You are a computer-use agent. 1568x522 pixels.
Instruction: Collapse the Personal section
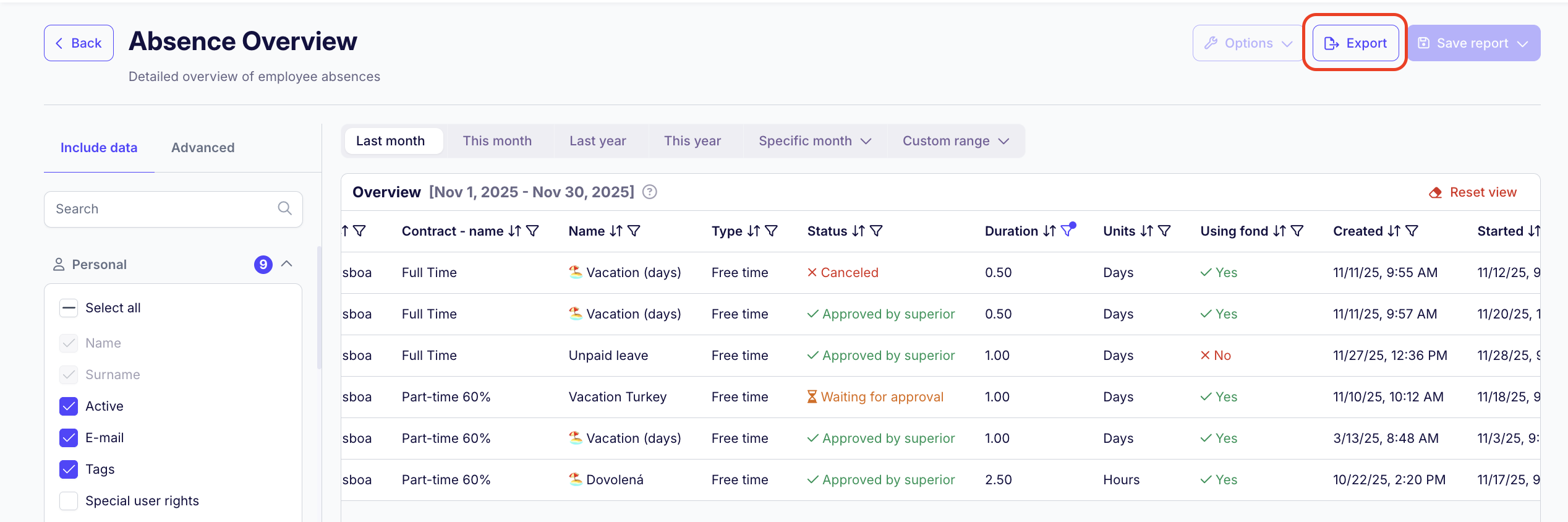coord(287,264)
